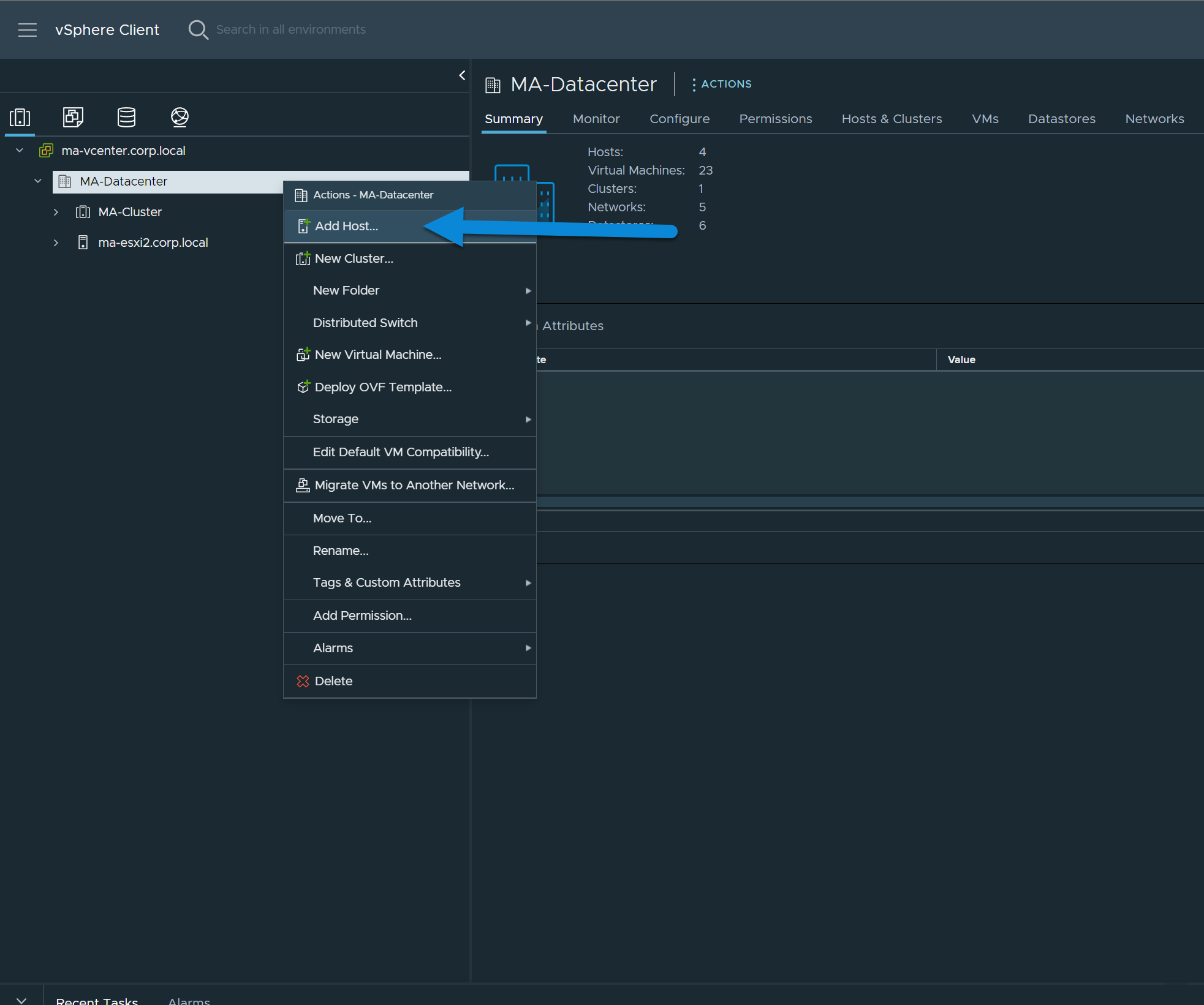Open the Distributed Switch submenu arrow
The height and width of the screenshot is (1005, 1204).
pyautogui.click(x=528, y=323)
